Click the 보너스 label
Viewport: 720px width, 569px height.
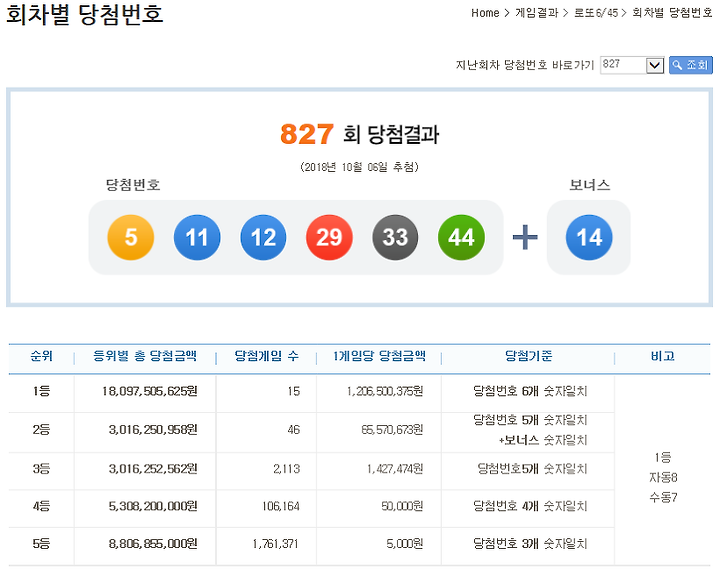[x=590, y=185]
